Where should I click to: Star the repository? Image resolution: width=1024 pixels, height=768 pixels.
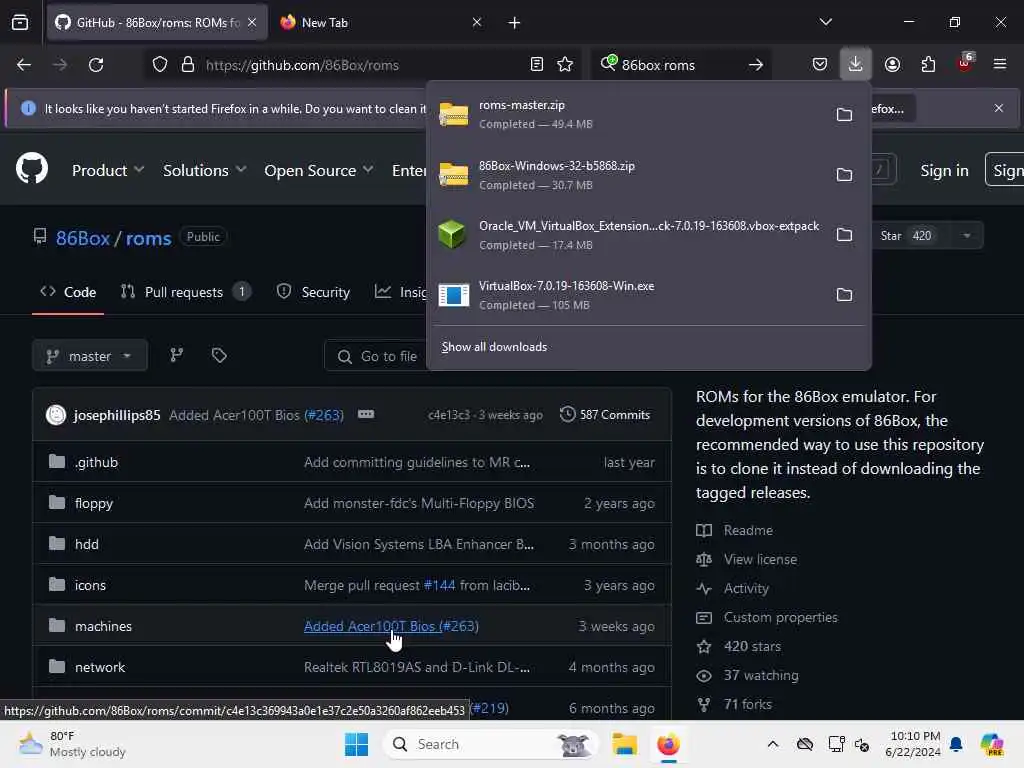point(906,236)
